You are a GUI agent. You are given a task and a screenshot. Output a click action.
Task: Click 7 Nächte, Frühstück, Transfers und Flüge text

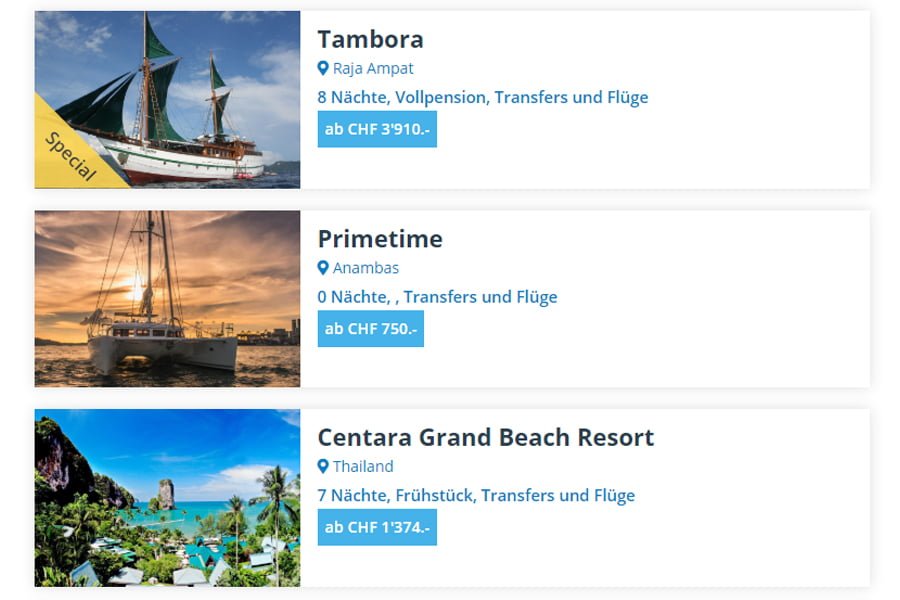[x=476, y=496]
